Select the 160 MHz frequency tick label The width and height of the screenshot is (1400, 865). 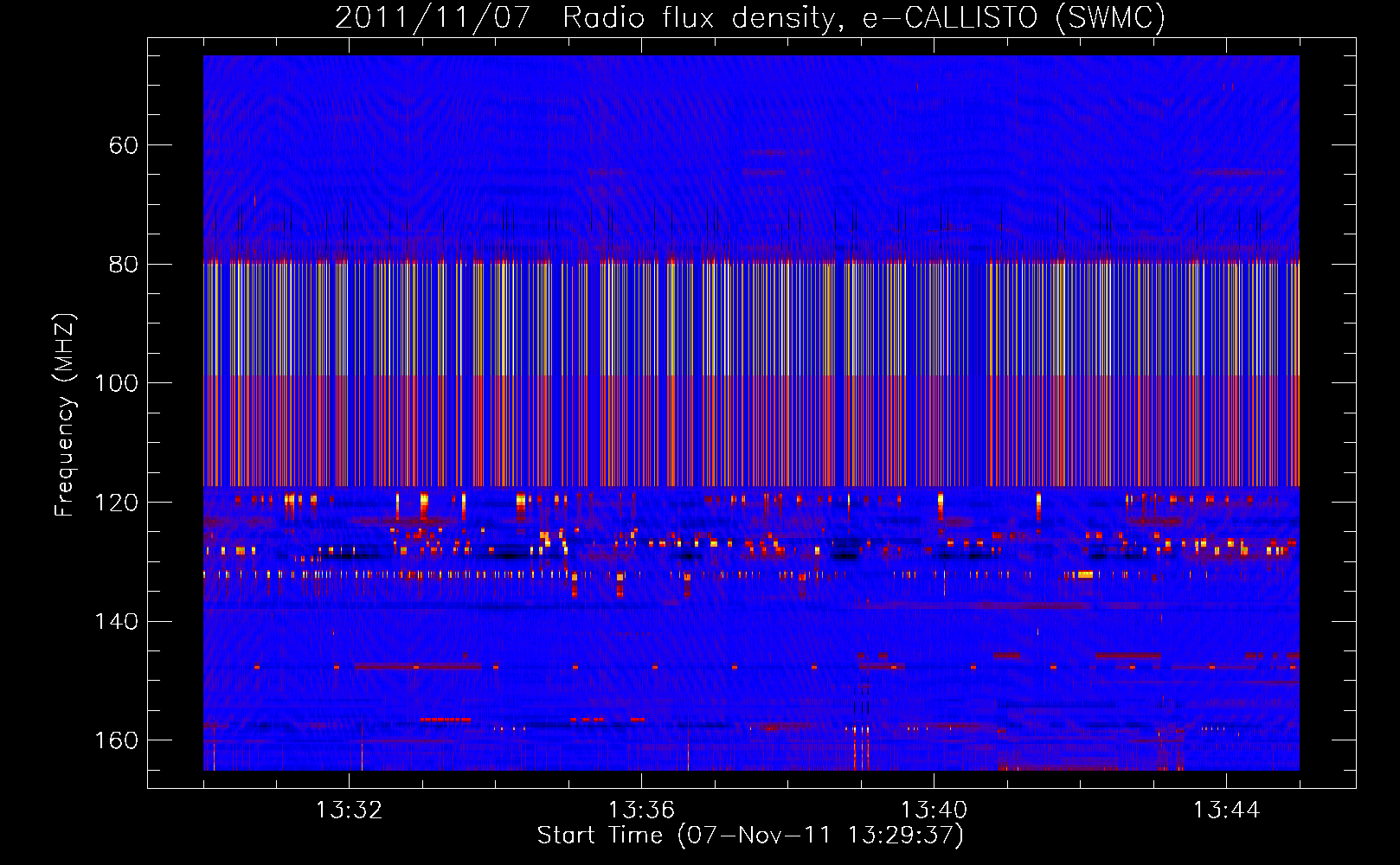(117, 740)
